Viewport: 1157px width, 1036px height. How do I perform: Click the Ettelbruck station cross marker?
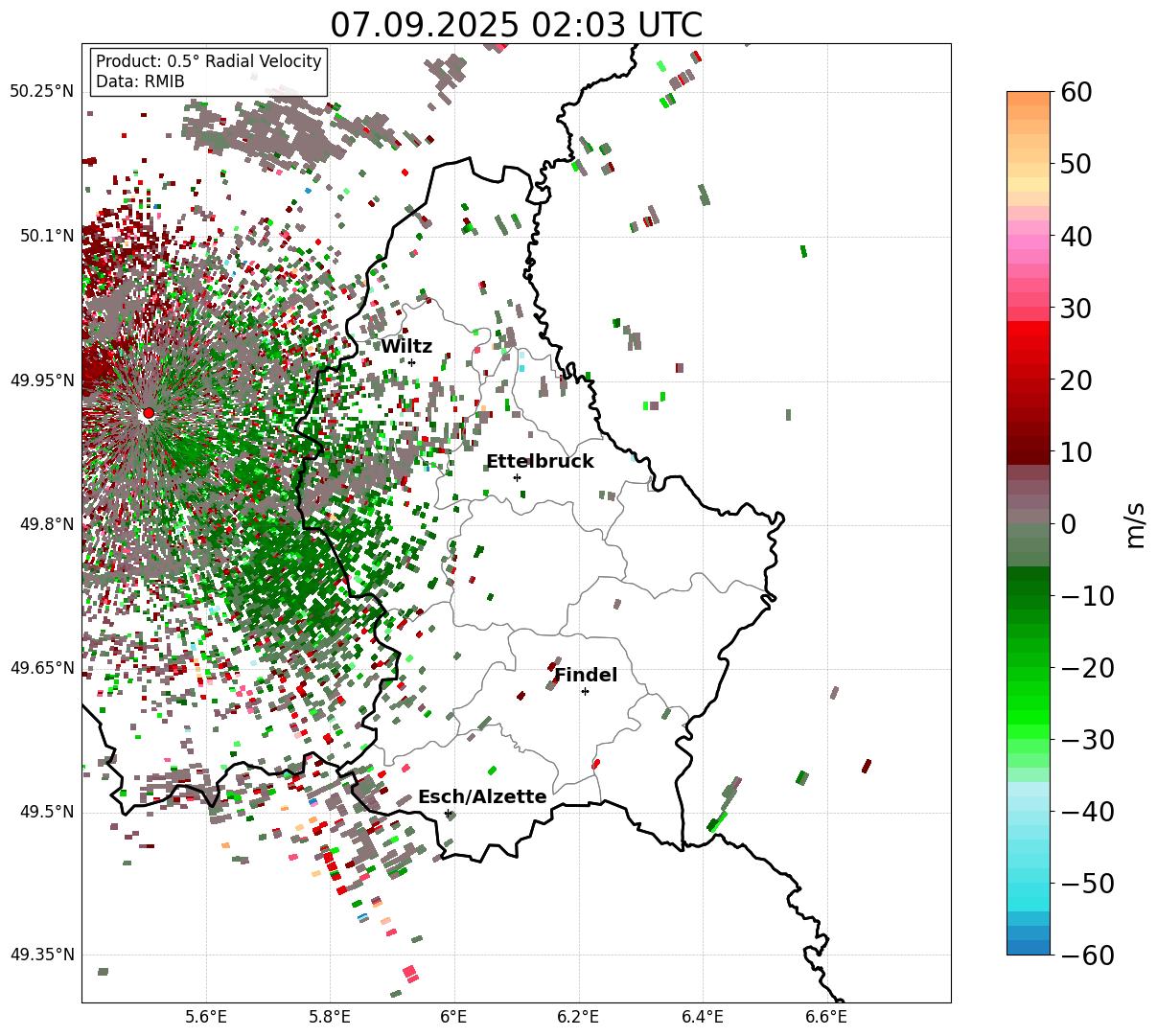(x=517, y=477)
